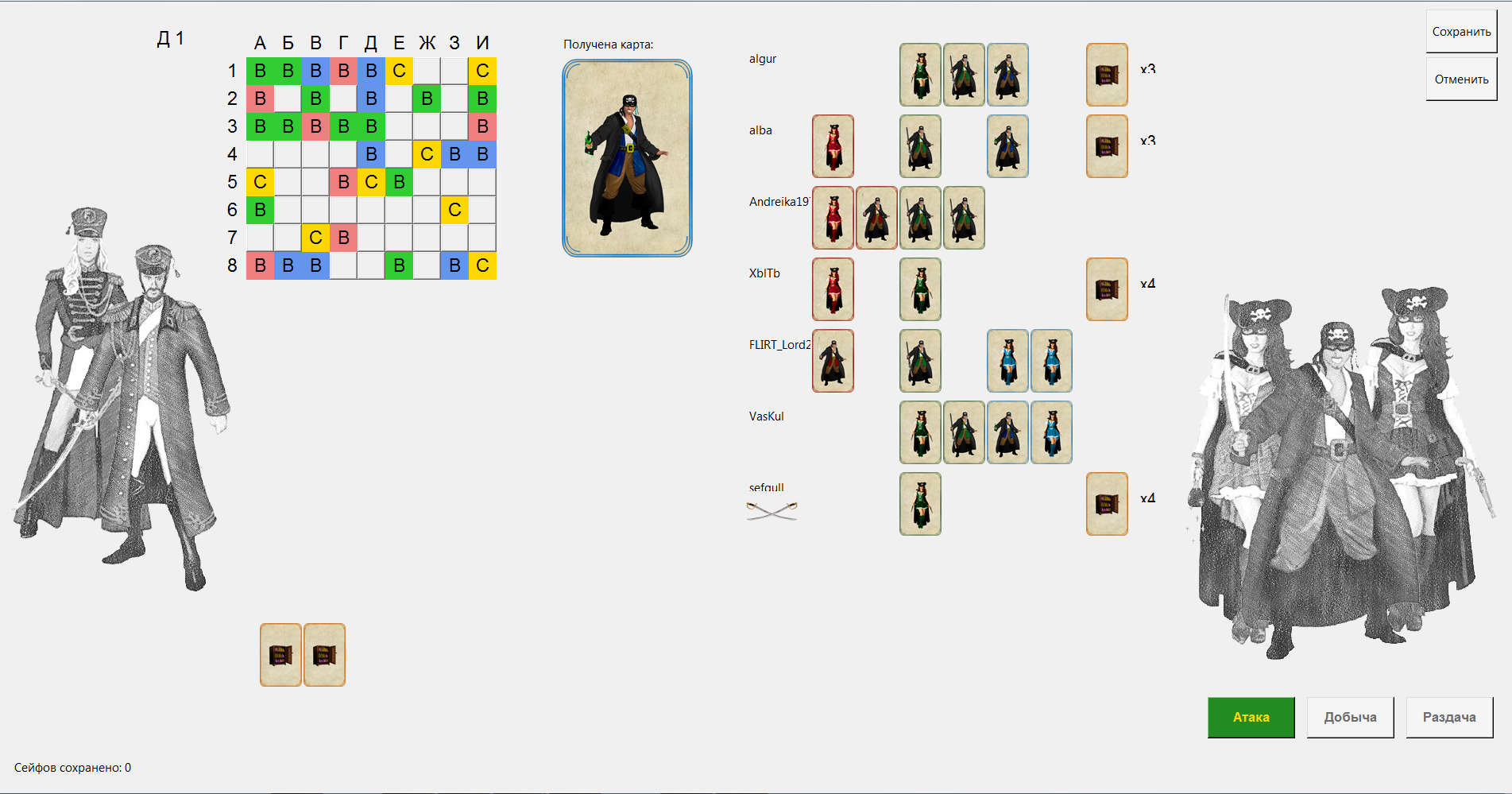
Task: Select grid cell А1 with green B
Action: pos(260,71)
